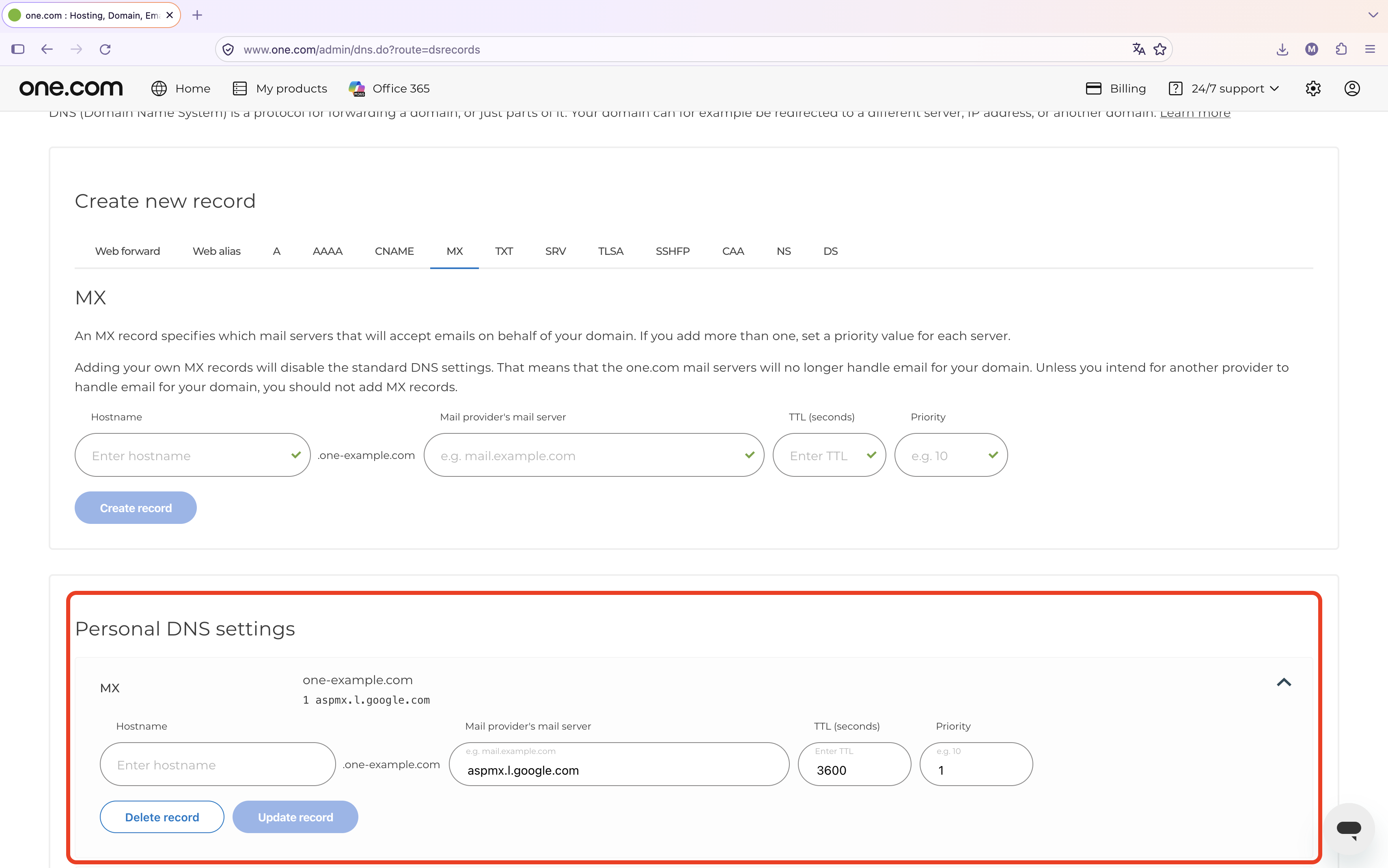Viewport: 1388px width, 868px height.
Task: Select the AAAA record tab
Action: click(x=327, y=251)
